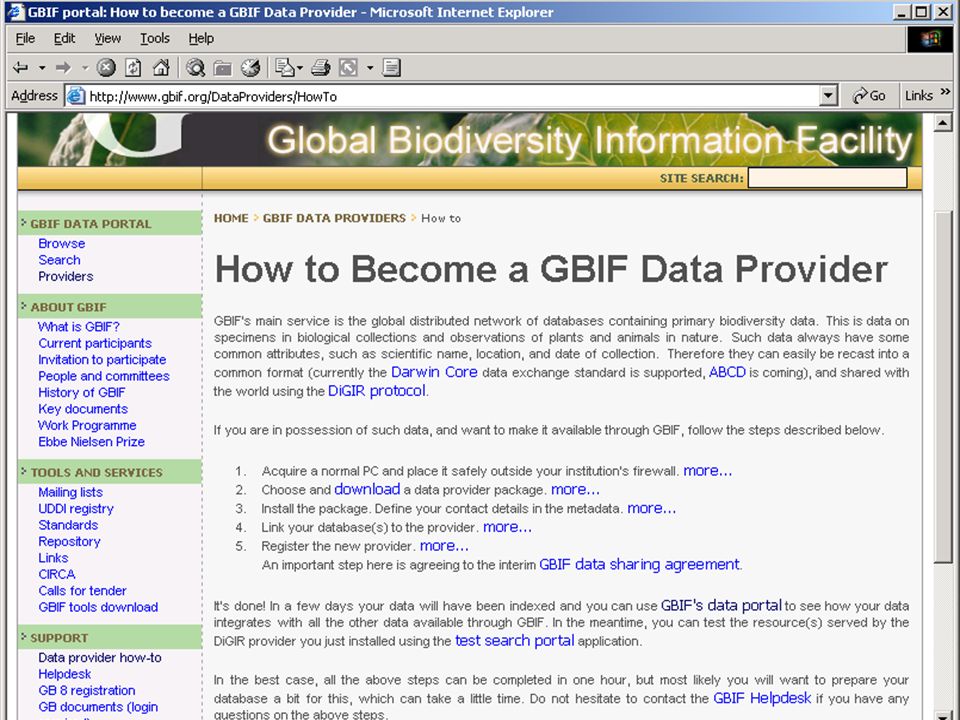This screenshot has width=960, height=720.
Task: Click the Internet Explorer title bar icon
Action: (x=15, y=12)
